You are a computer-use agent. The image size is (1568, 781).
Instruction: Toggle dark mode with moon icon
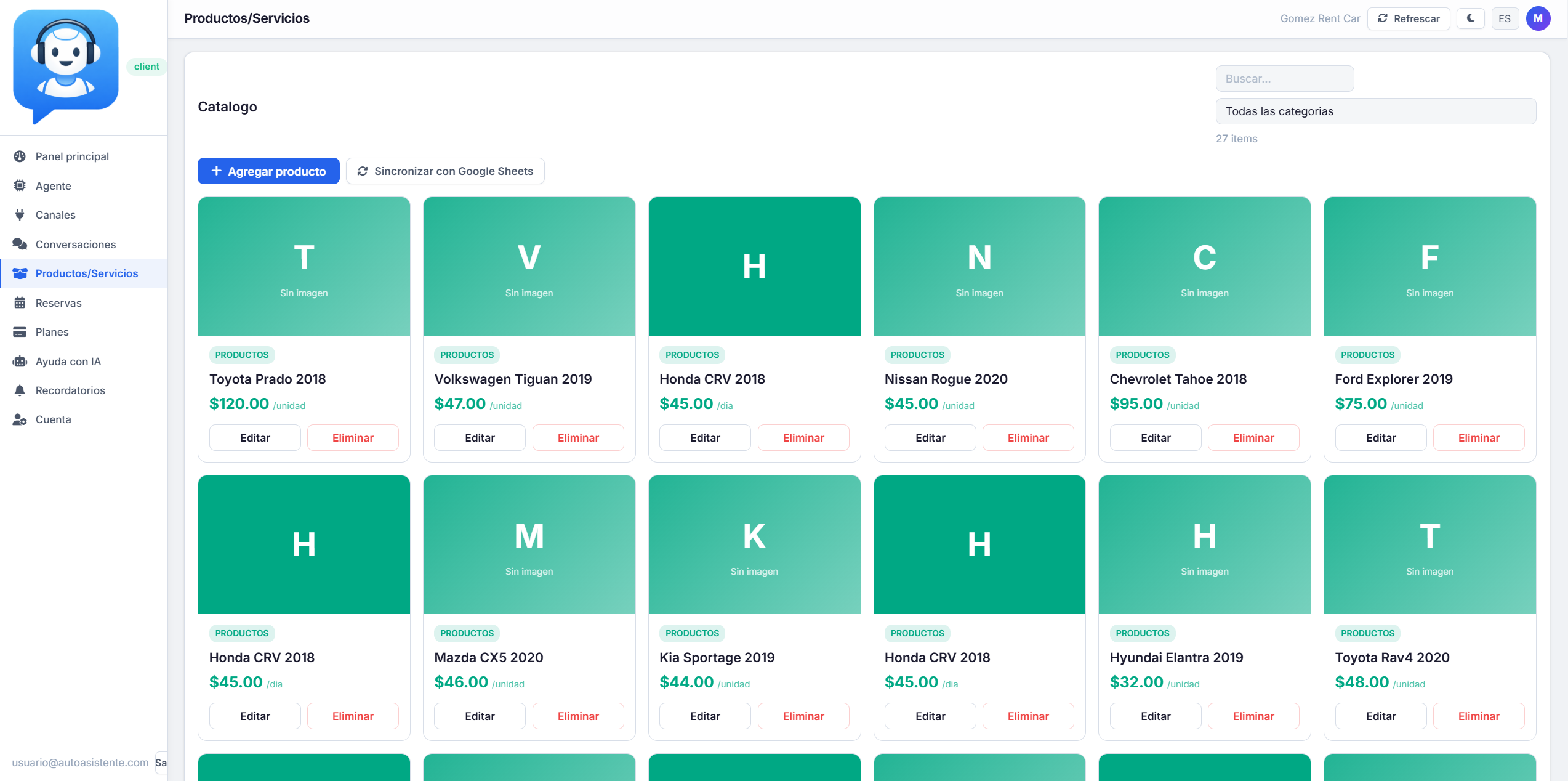click(x=1470, y=18)
